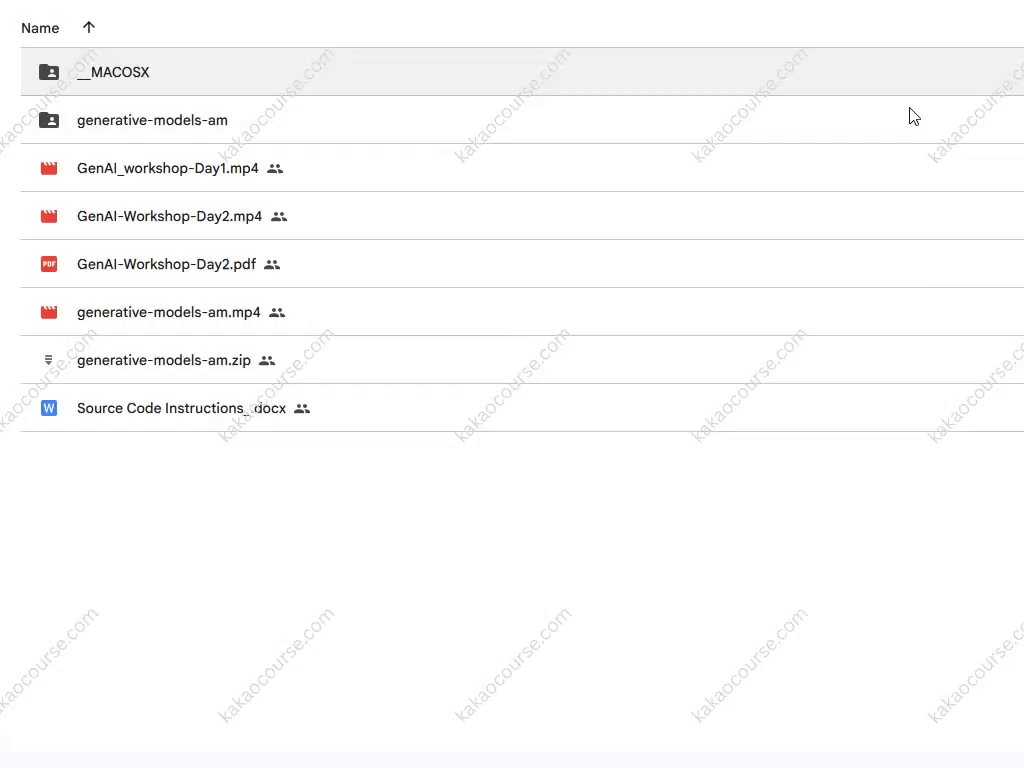Viewport: 1024px width, 768px height.
Task: Click shared icon beside Source Code Instructions_.docx
Action: pyautogui.click(x=302, y=409)
